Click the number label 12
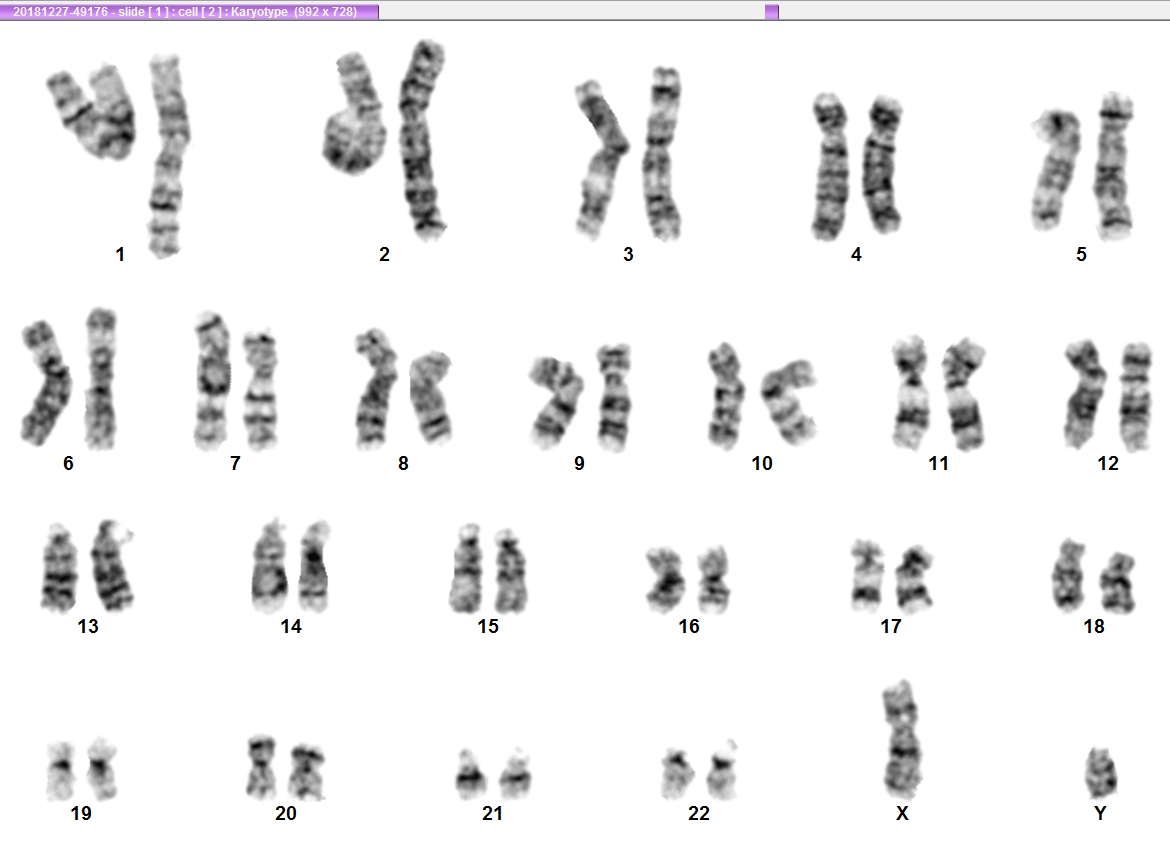 tap(1108, 464)
